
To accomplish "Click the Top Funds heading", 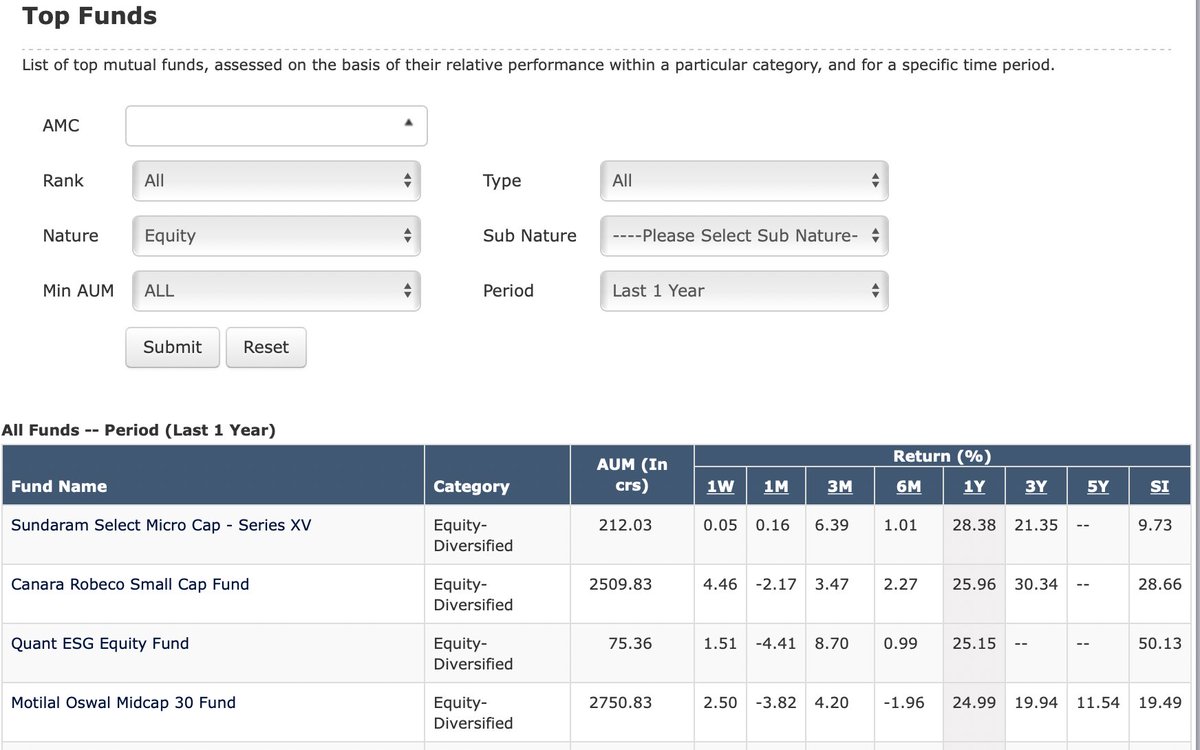I will point(89,16).
